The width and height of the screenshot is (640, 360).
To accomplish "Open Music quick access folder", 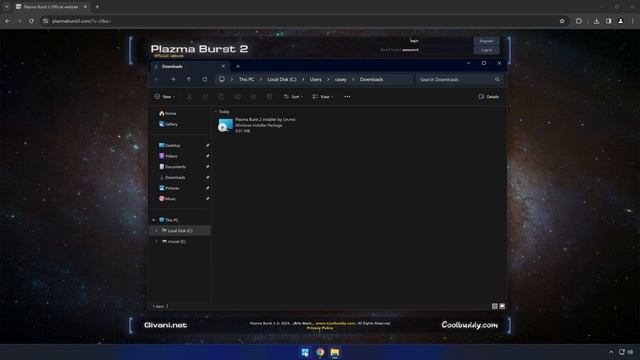I will click(167, 198).
